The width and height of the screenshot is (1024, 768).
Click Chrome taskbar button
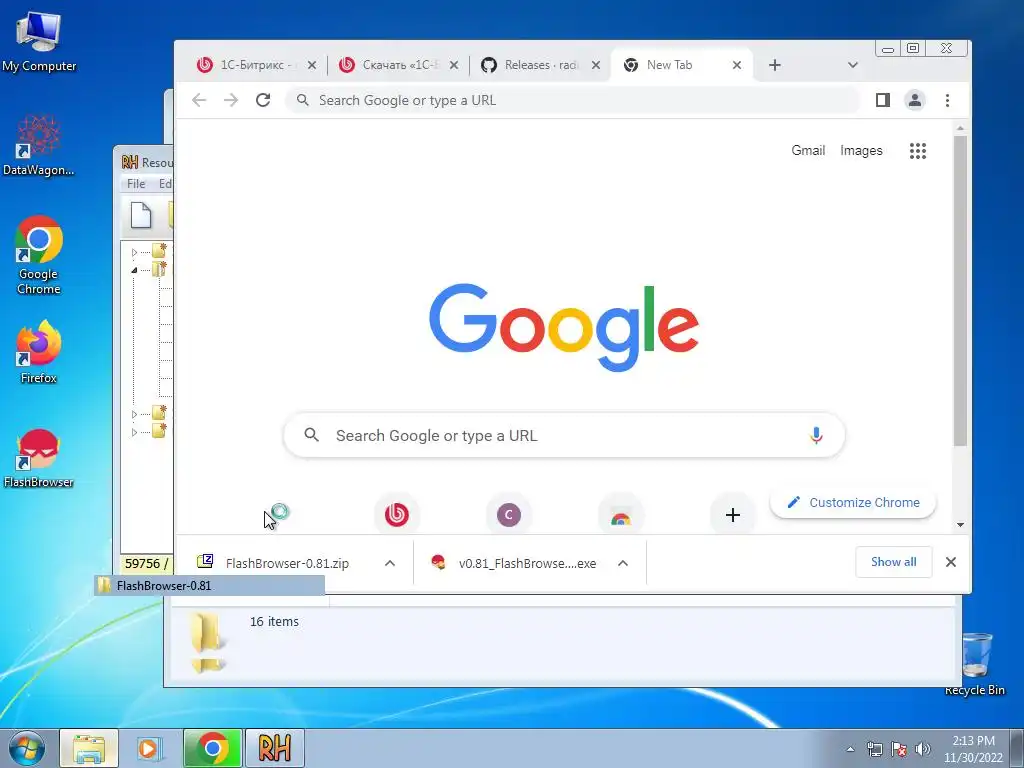212,748
